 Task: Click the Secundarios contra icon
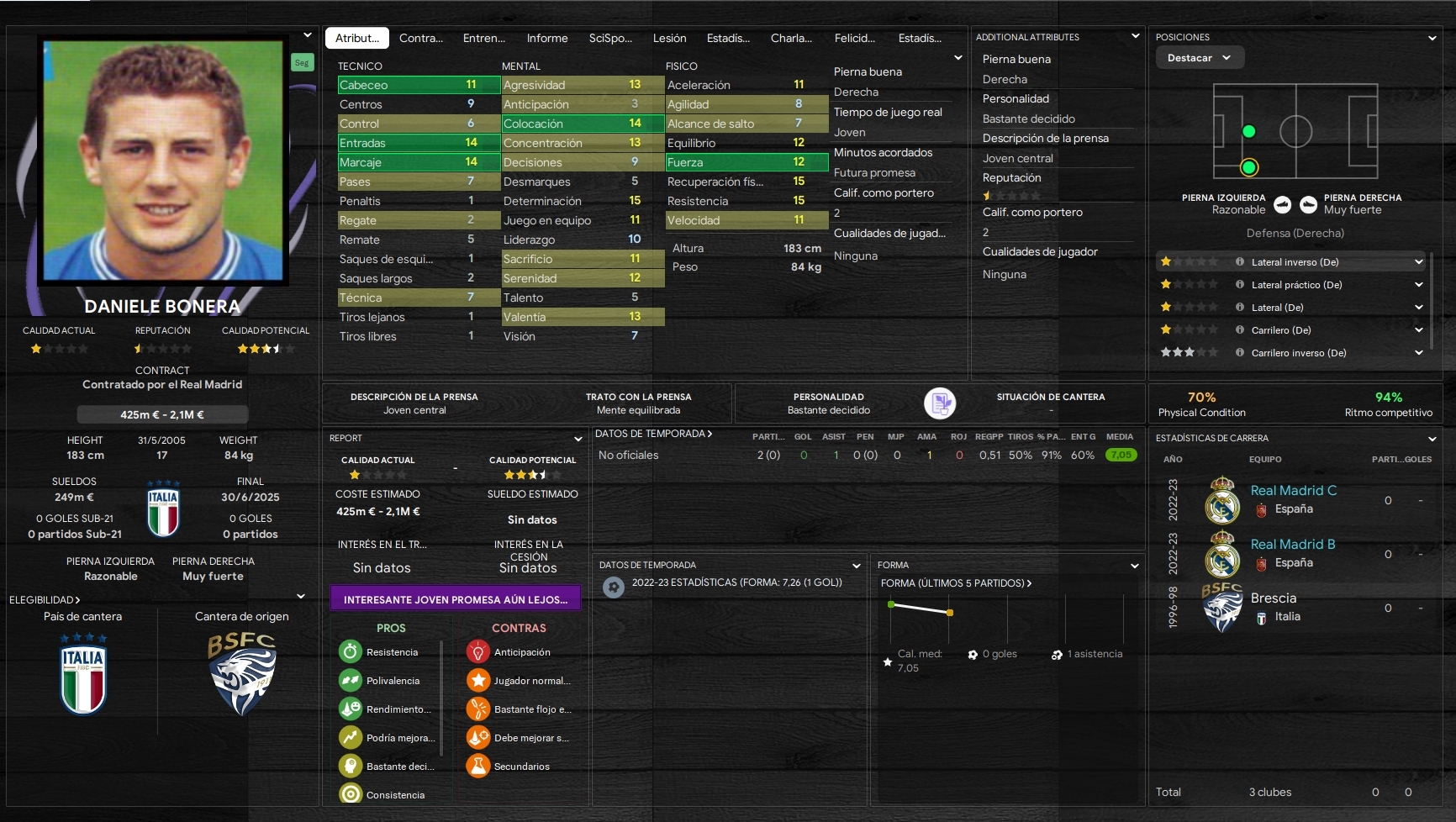click(478, 766)
